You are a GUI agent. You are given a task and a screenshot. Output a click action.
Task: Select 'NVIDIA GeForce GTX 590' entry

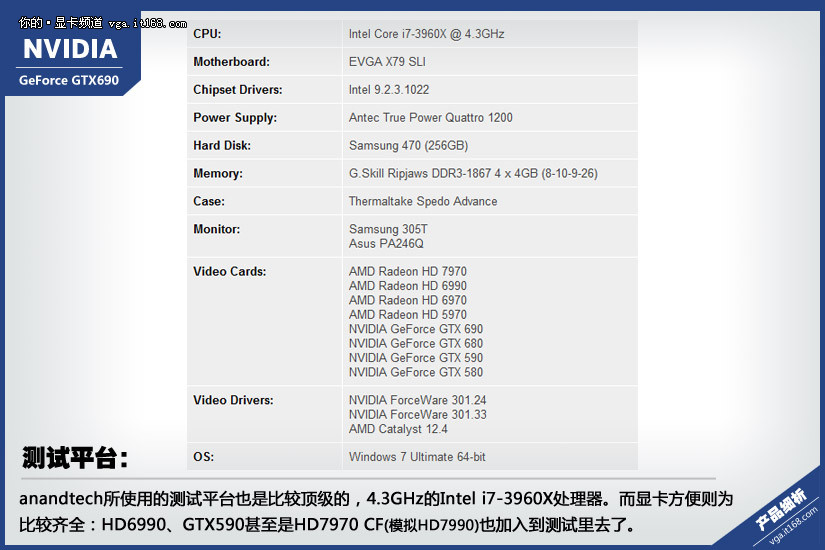[416, 358]
